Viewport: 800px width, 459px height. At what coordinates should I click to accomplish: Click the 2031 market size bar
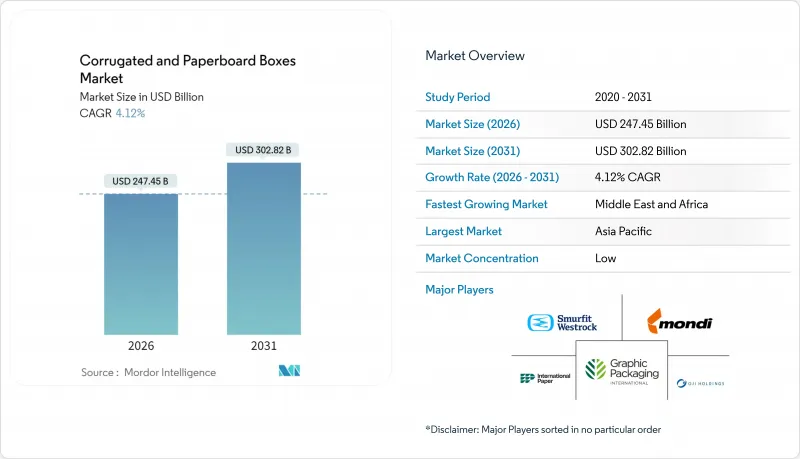tap(264, 249)
